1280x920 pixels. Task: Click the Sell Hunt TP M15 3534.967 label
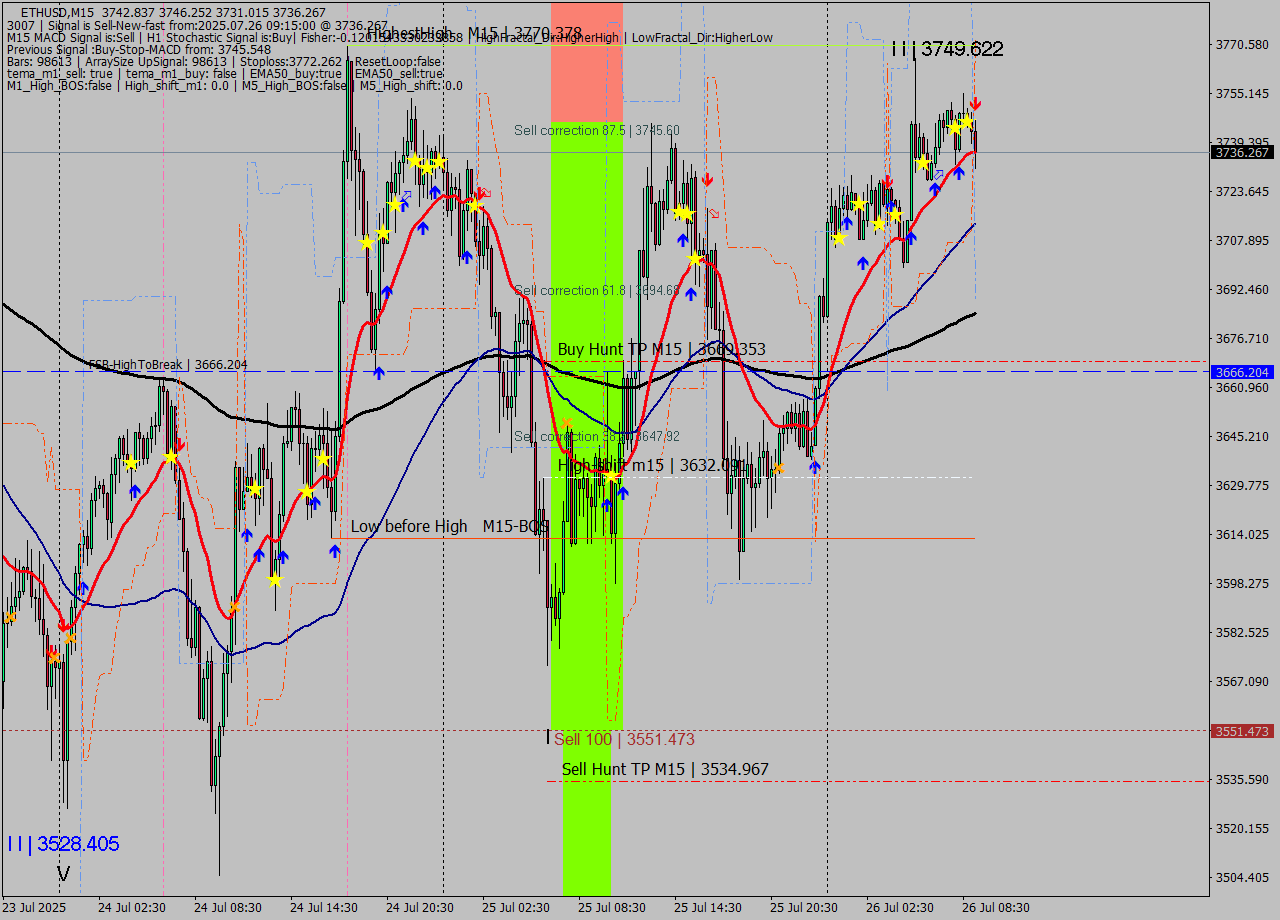pos(665,770)
